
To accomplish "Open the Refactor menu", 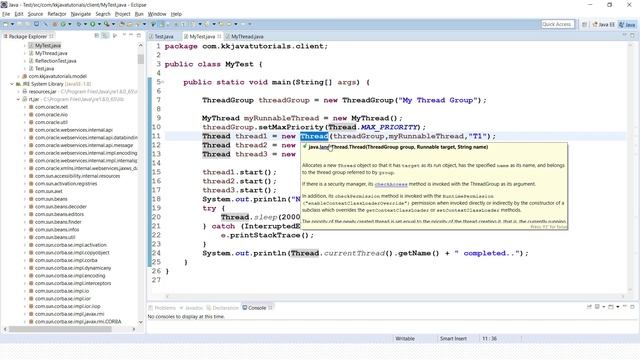I will click(57, 14).
